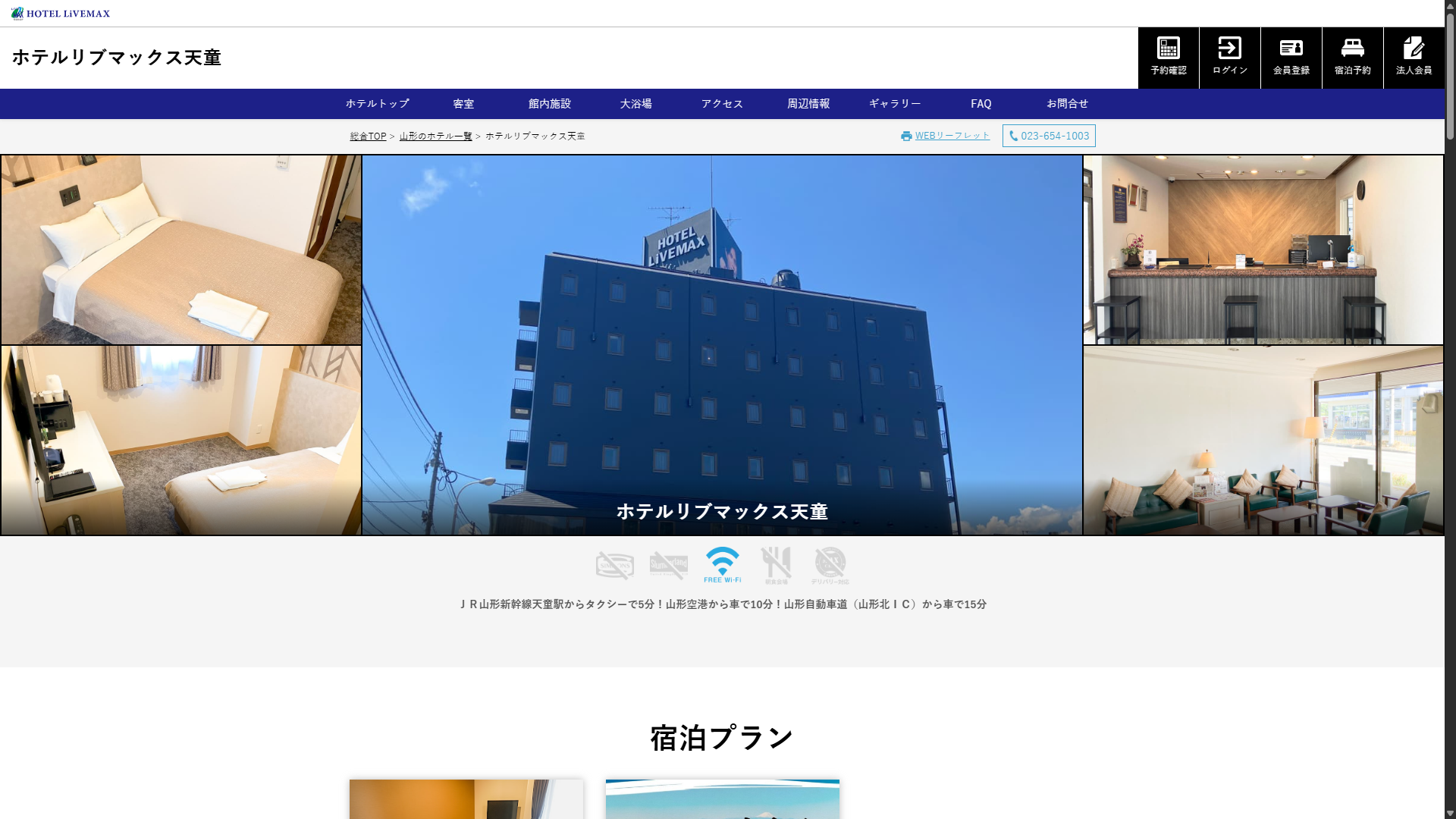This screenshot has width=1456, height=819.
Task: Follow the 山形のホテル一覧 breadcrumb link
Action: tap(435, 136)
